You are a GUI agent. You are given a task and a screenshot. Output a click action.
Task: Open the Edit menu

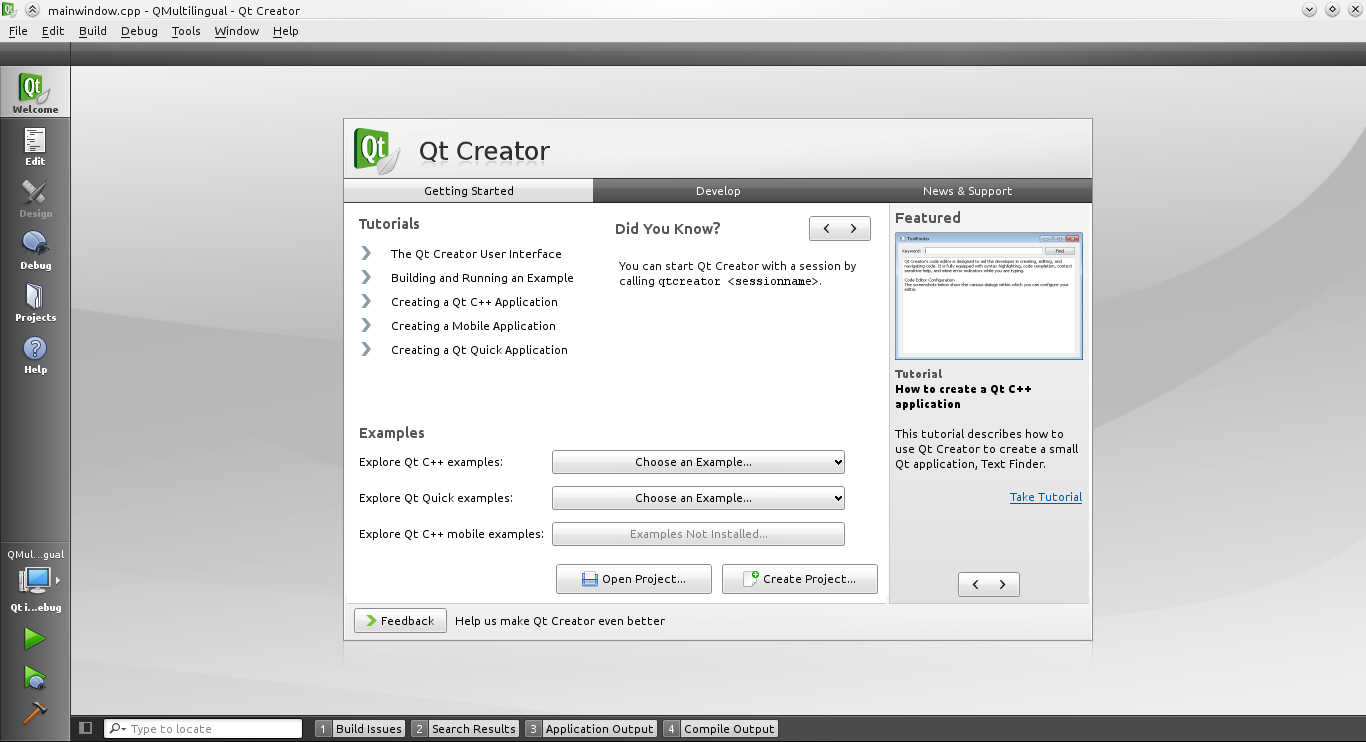click(53, 31)
